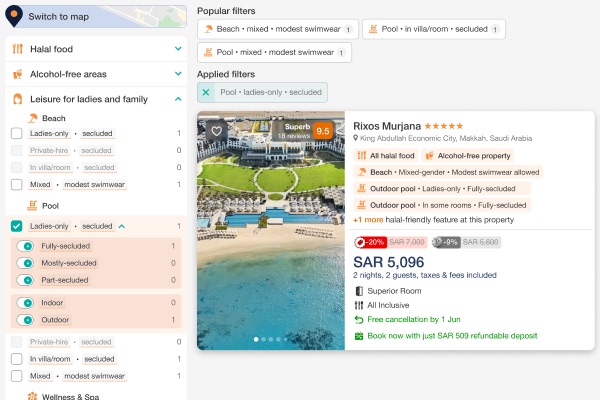Click the All Inclusive cutlery icon
The image size is (600, 400).
(x=359, y=305)
